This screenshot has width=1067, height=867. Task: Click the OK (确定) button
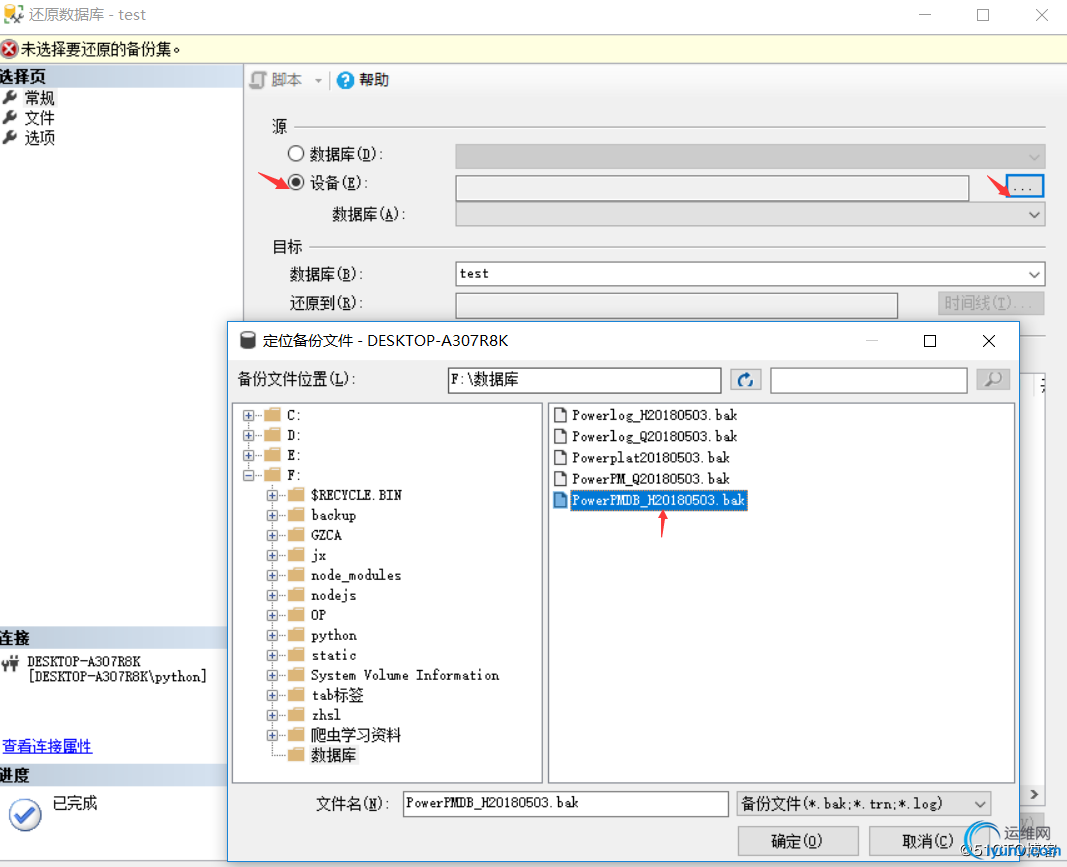[798, 841]
